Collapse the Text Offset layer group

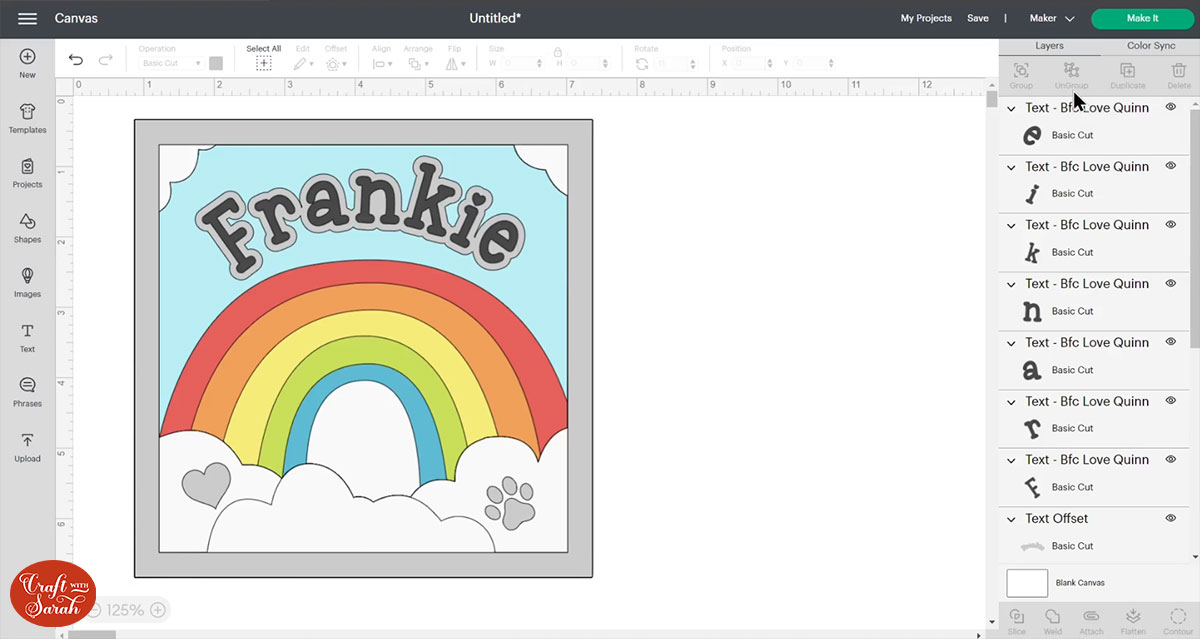(1011, 518)
